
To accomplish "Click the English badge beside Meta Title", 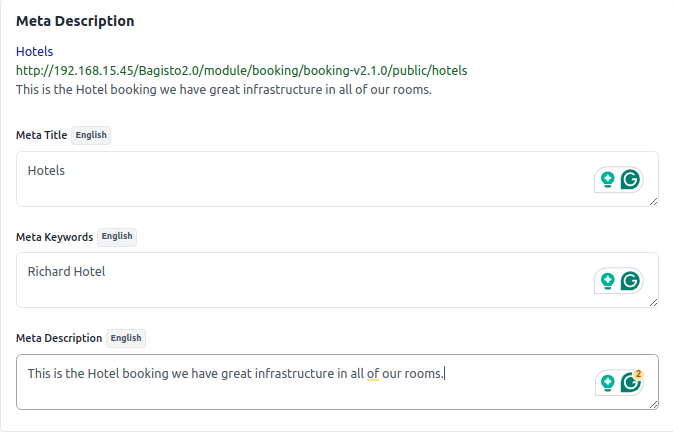I will click(91, 135).
